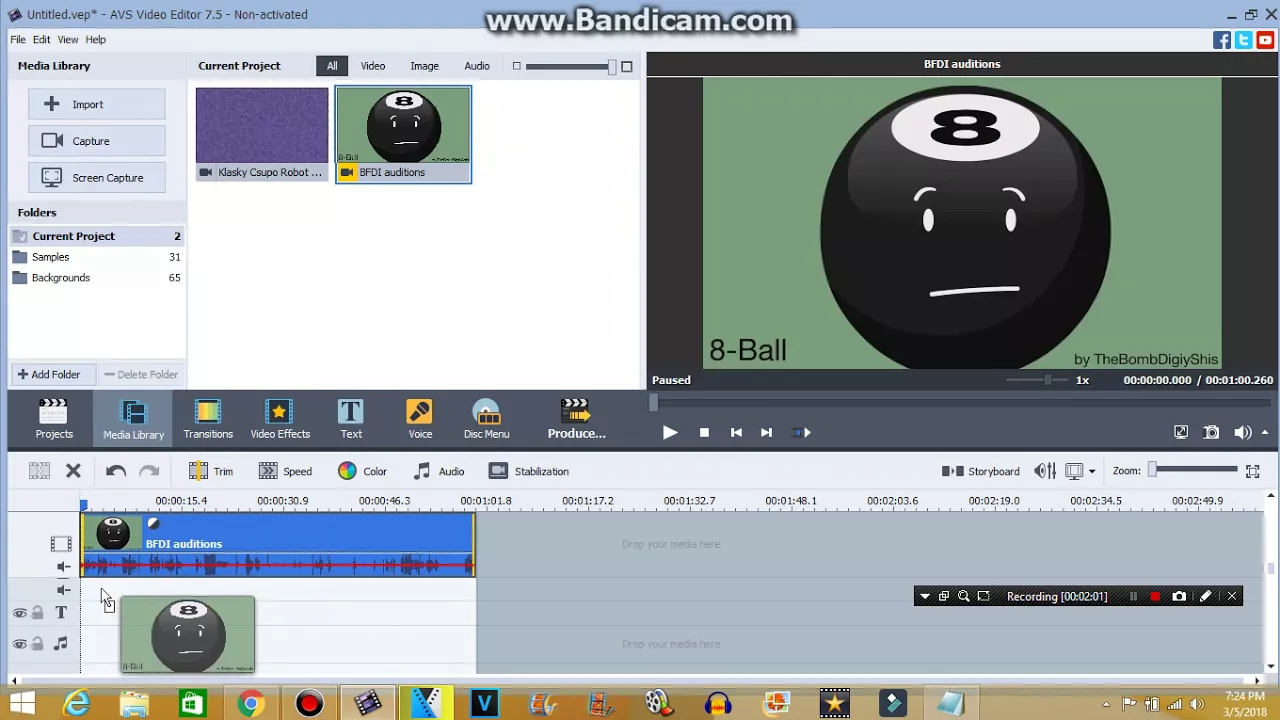The image size is (1280, 720).
Task: Open the Color correction tool
Action: (362, 471)
